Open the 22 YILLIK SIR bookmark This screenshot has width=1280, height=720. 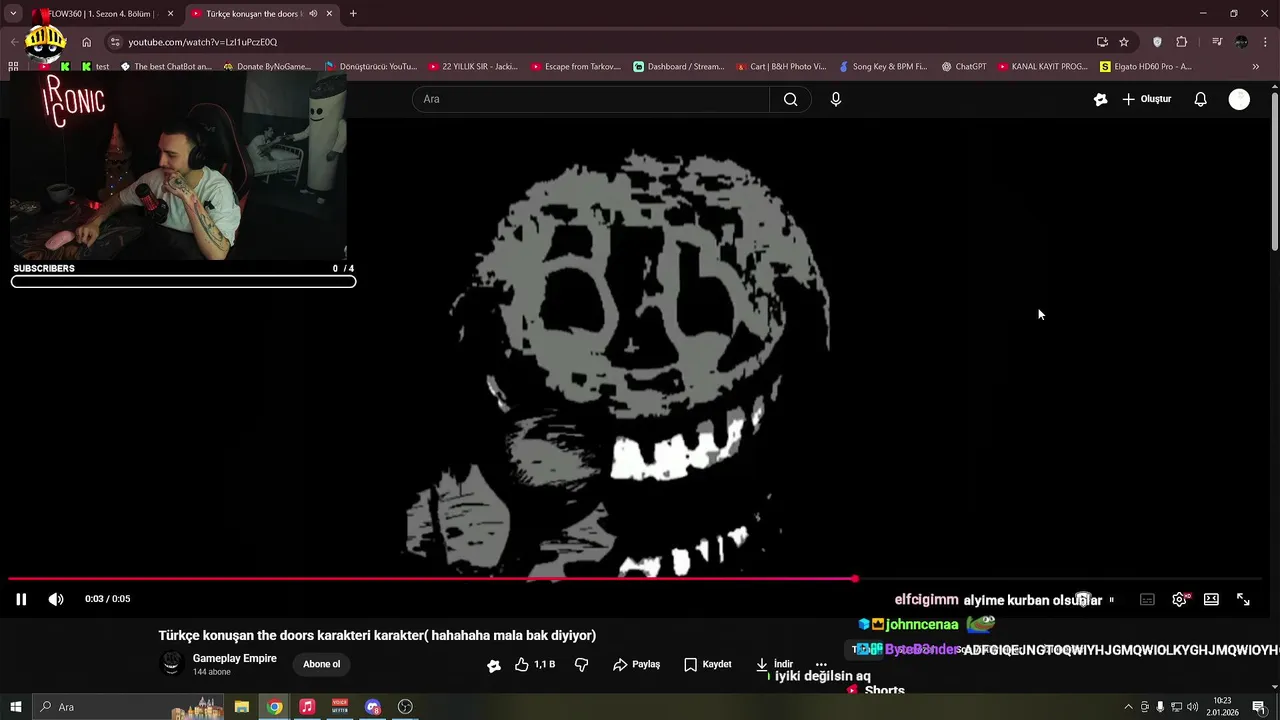pos(473,67)
